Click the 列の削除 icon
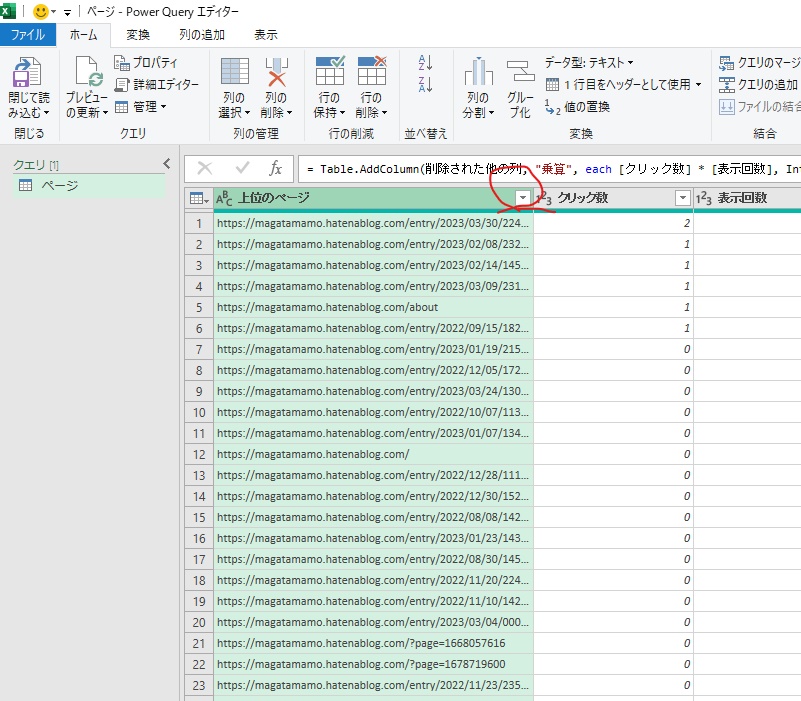This screenshot has width=801, height=701. click(276, 71)
